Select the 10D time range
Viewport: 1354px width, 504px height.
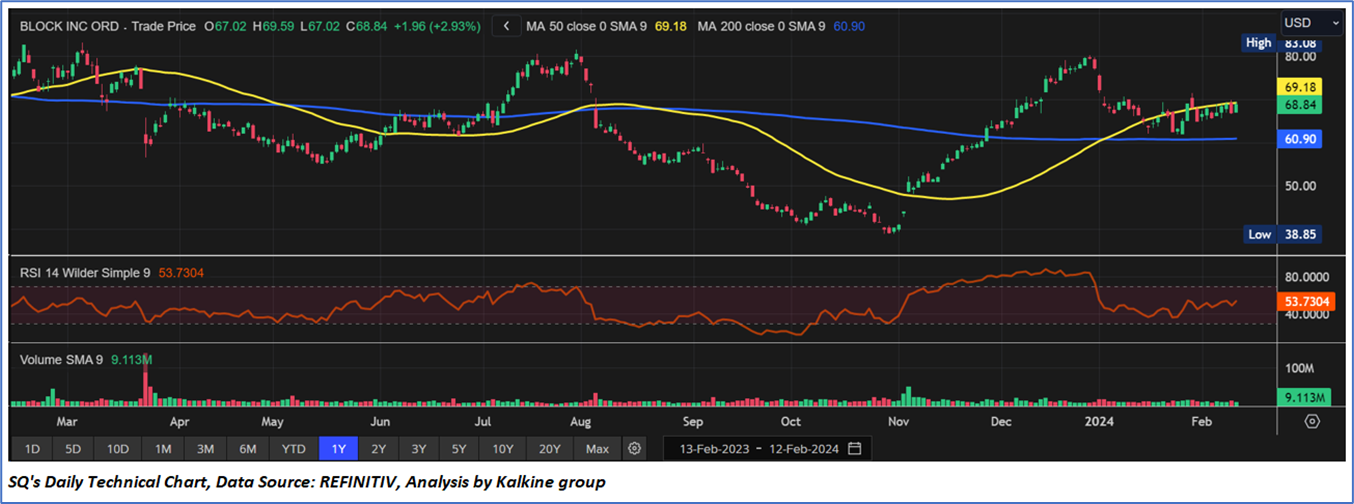pyautogui.click(x=118, y=448)
